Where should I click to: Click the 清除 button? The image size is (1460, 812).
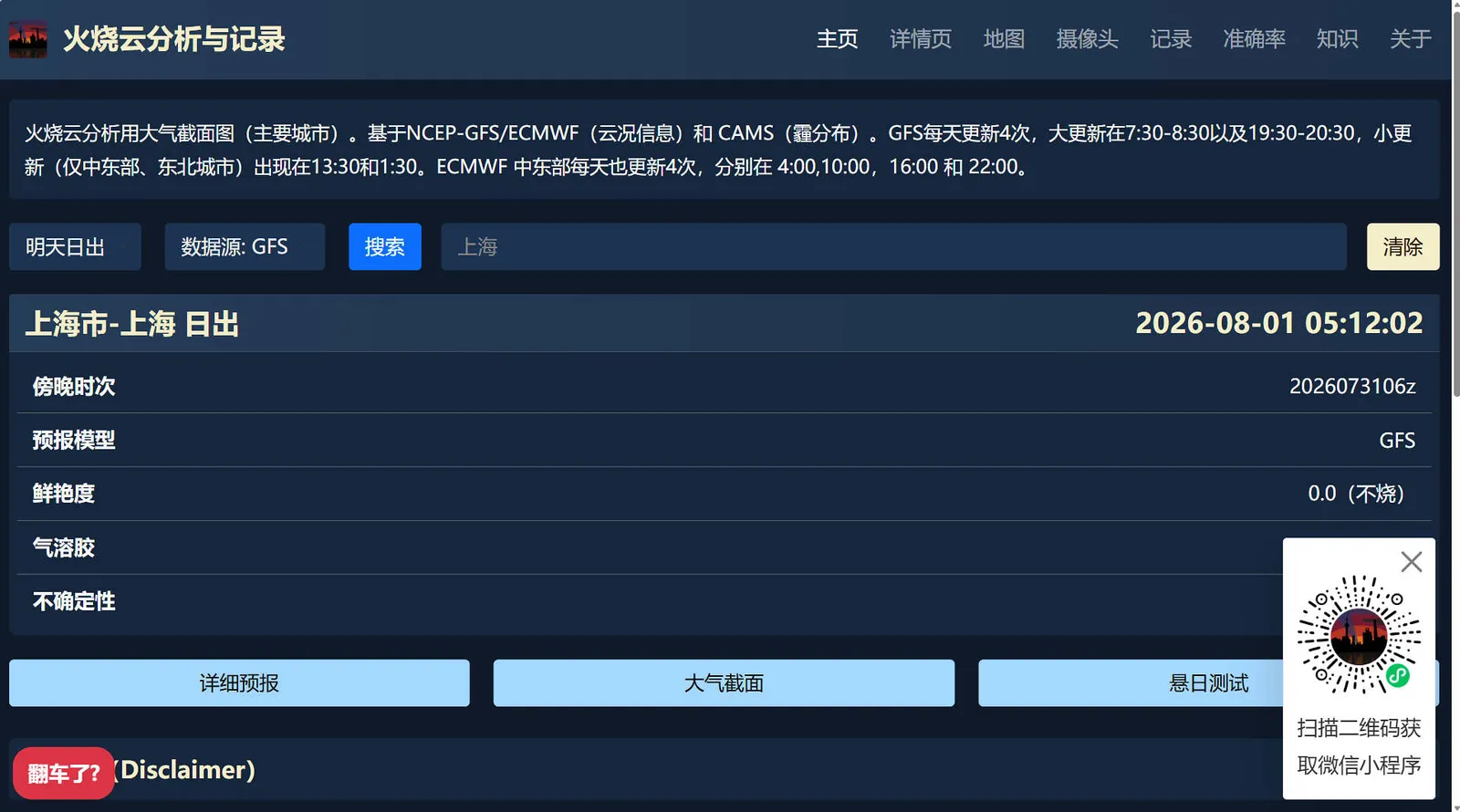coord(1403,246)
